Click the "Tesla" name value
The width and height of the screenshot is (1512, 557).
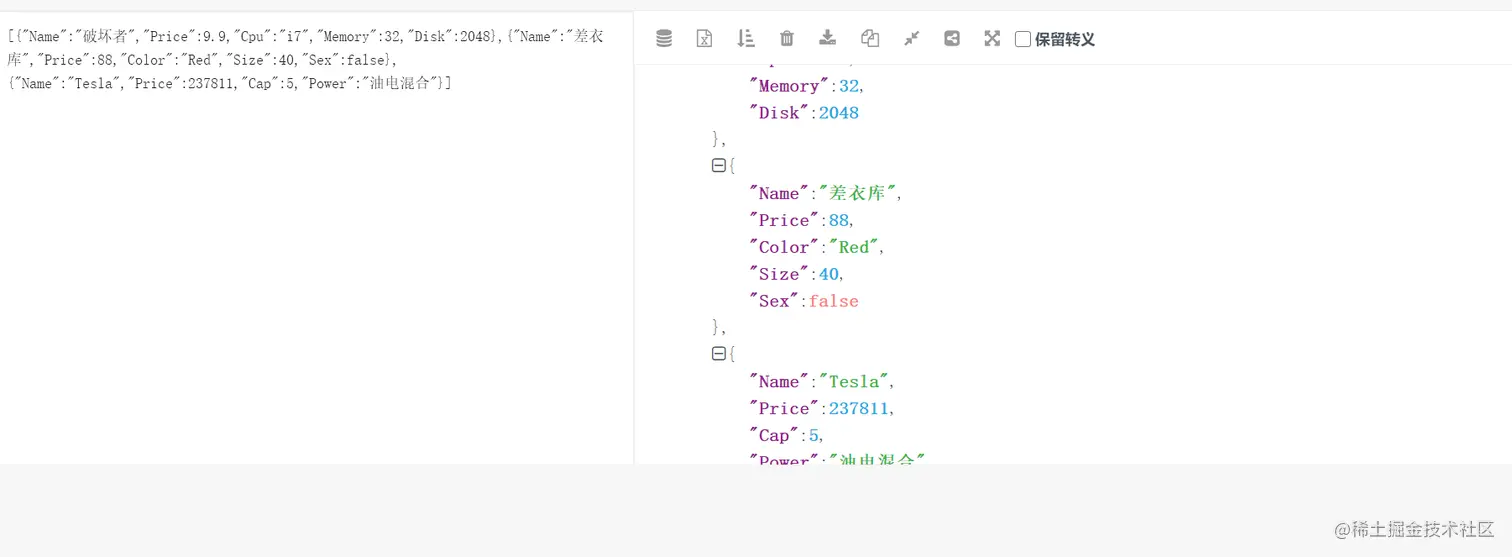pyautogui.click(x=854, y=382)
